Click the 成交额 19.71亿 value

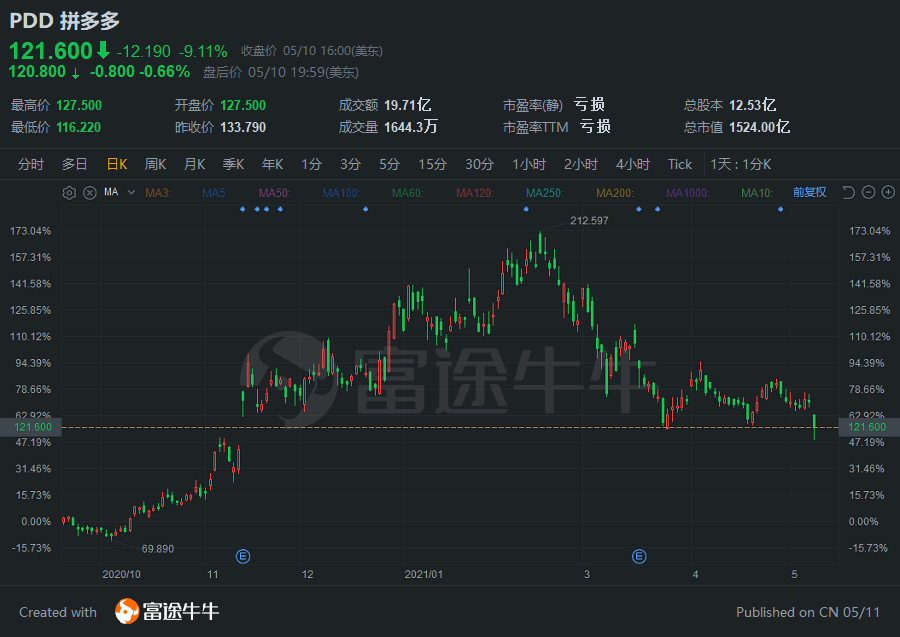408,105
